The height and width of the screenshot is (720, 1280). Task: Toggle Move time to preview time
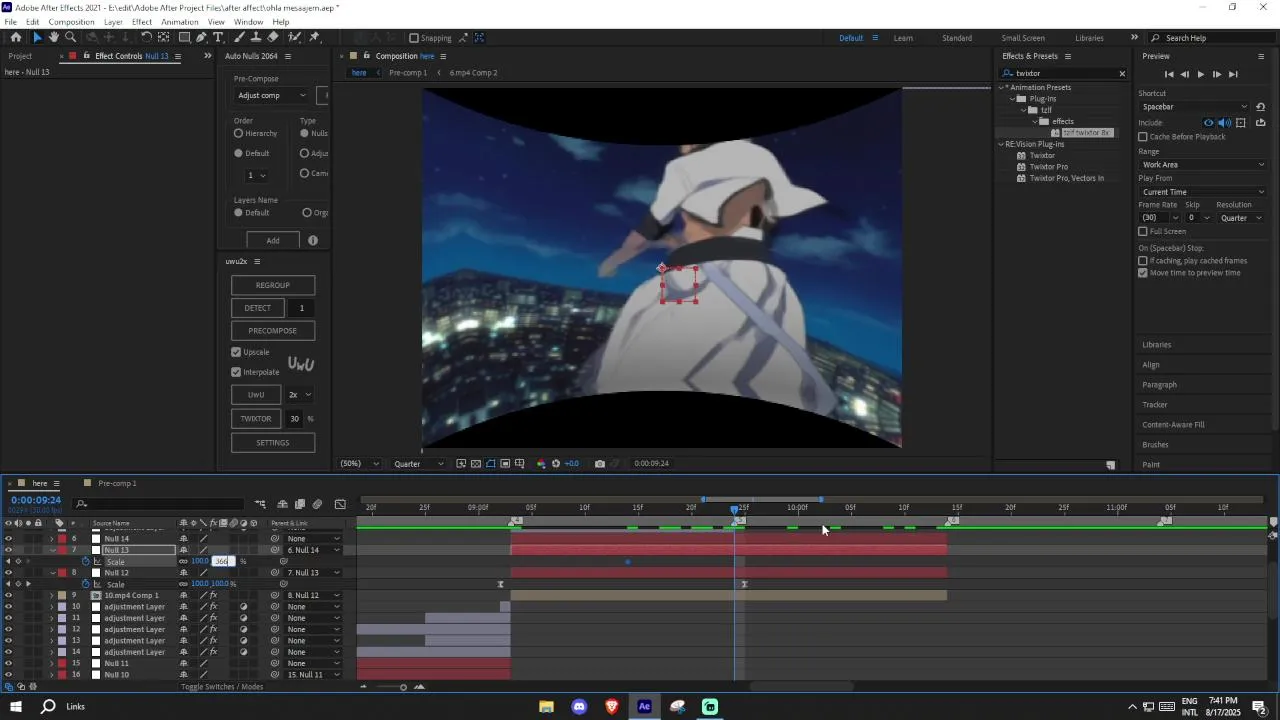(x=1143, y=272)
